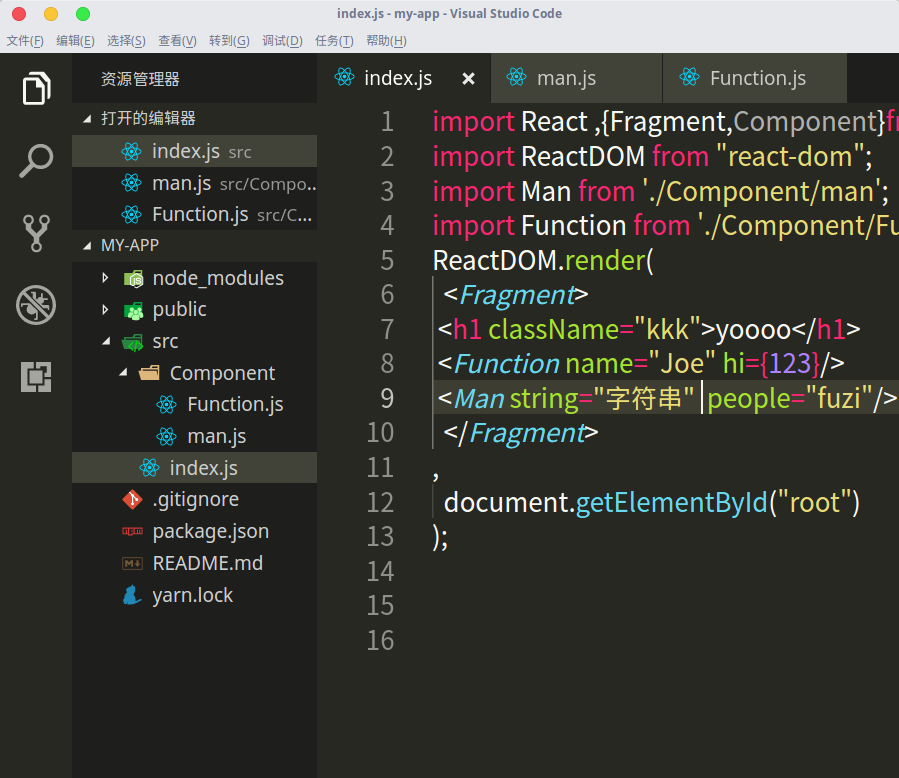Open the 选择(S) menu
The height and width of the screenshot is (778, 899).
coord(126,41)
